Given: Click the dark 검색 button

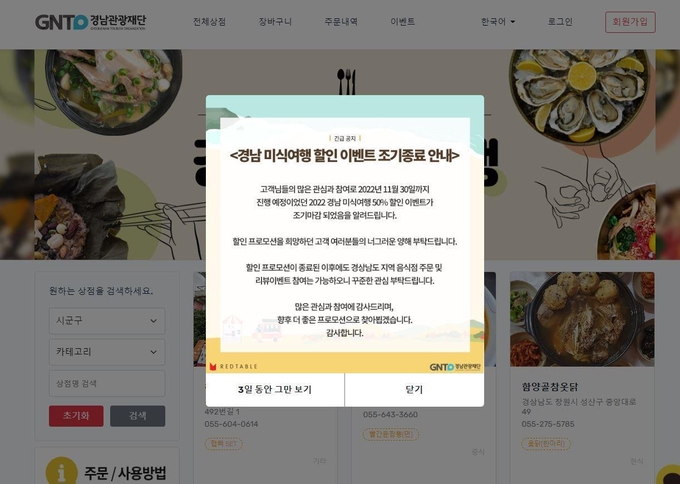Looking at the screenshot, I should pos(137,416).
